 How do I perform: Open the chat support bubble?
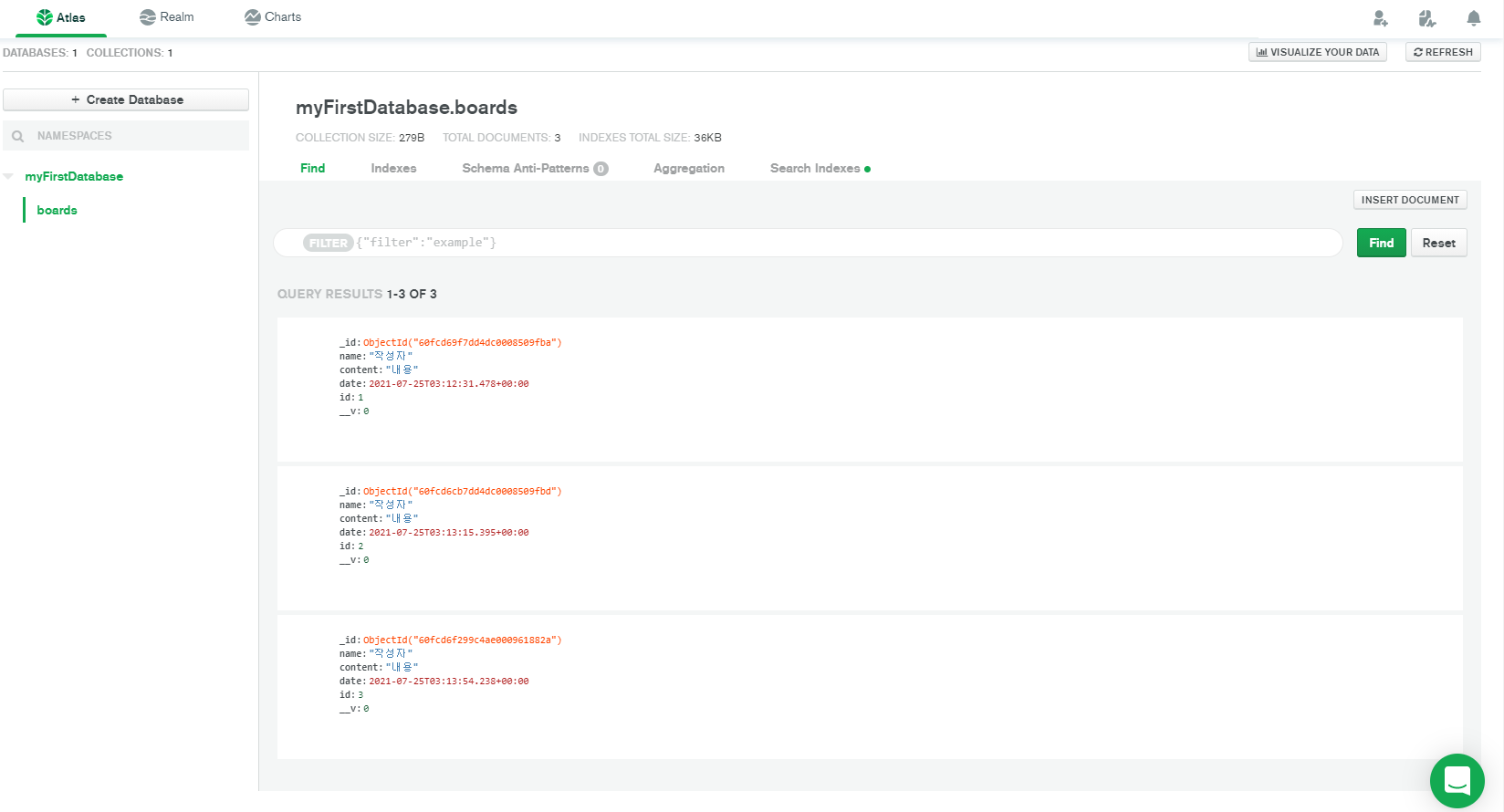pyautogui.click(x=1457, y=780)
